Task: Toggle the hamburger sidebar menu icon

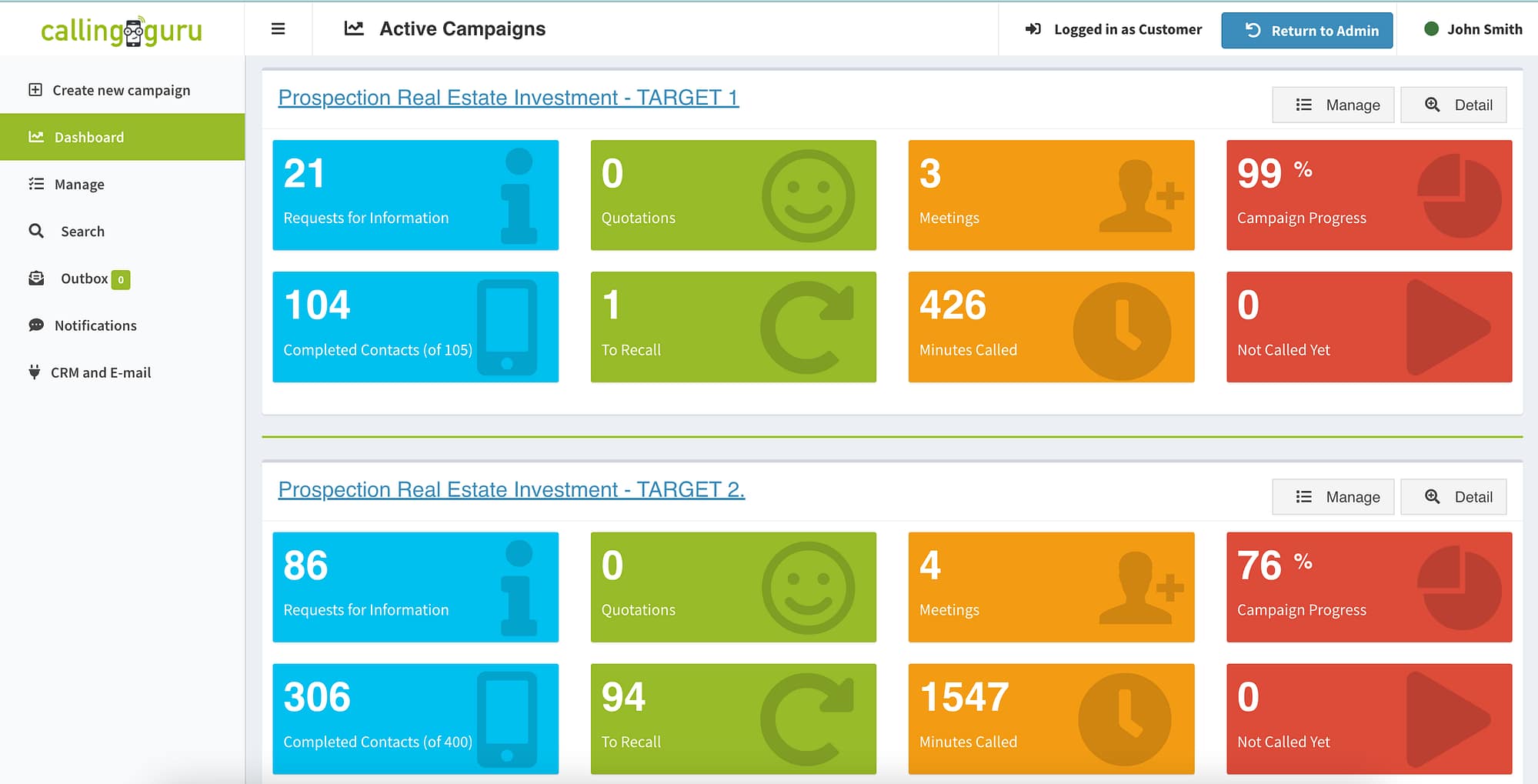Action: tap(278, 29)
